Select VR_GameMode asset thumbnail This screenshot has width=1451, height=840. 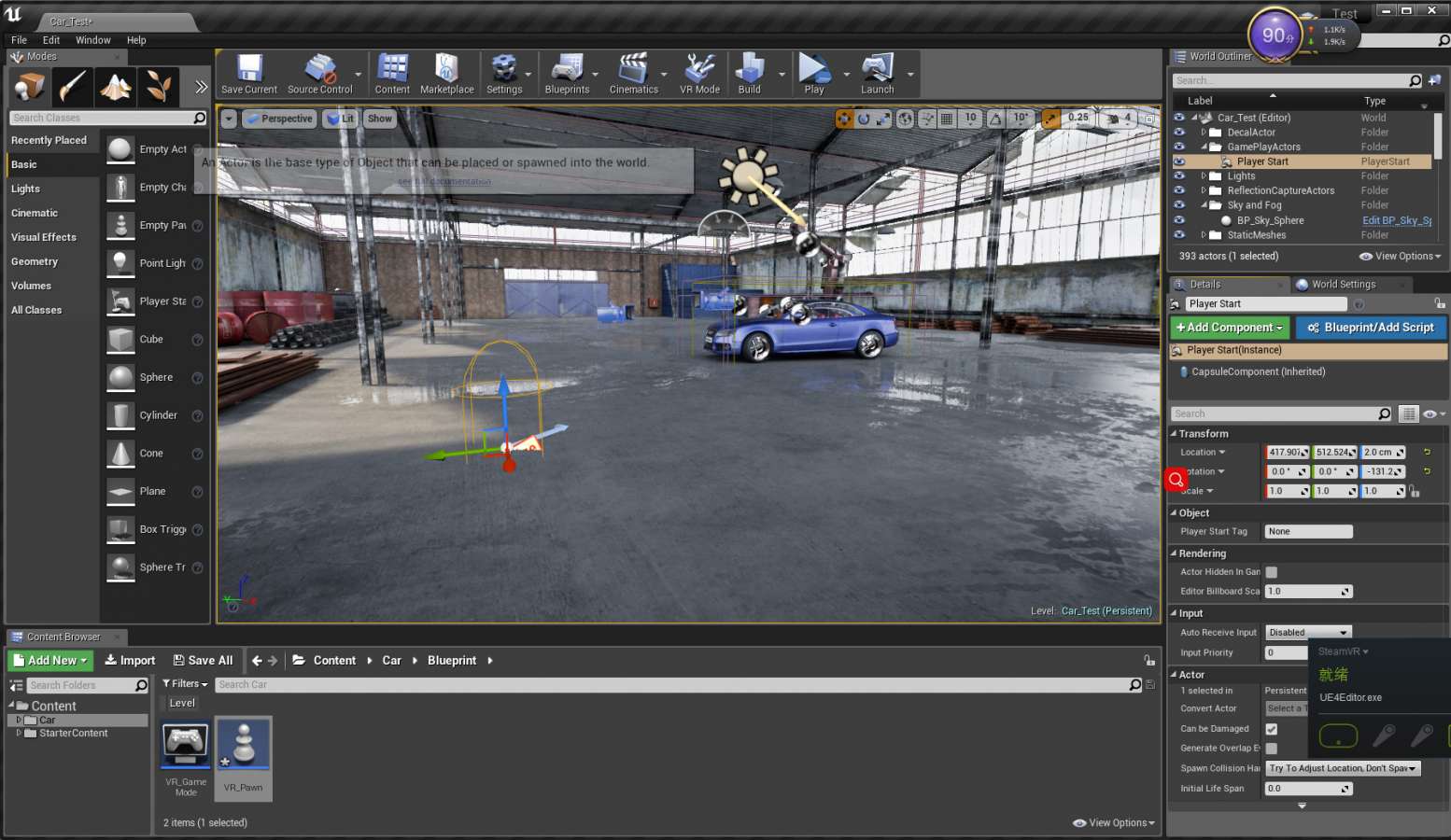[x=186, y=746]
